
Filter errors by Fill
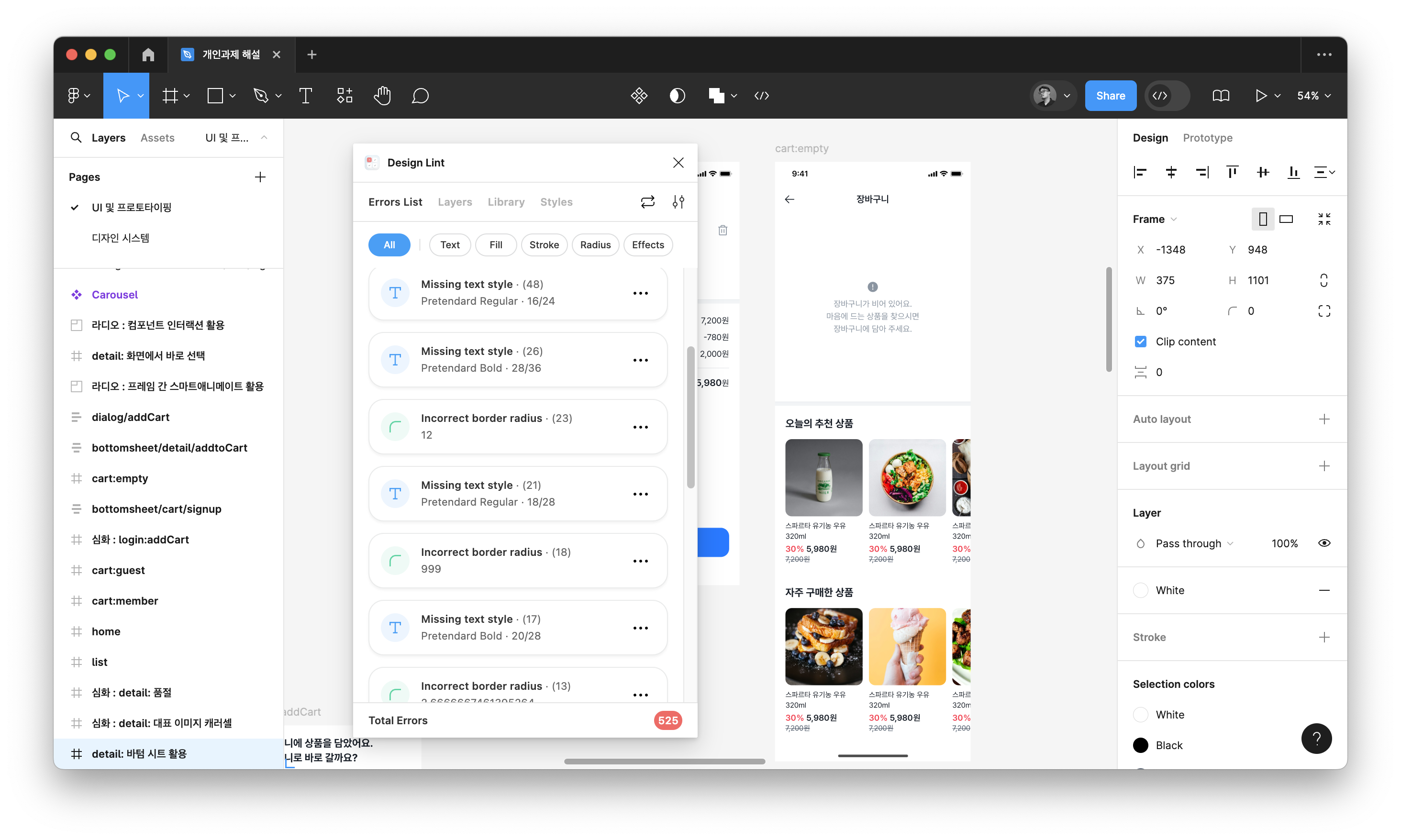[x=496, y=245]
